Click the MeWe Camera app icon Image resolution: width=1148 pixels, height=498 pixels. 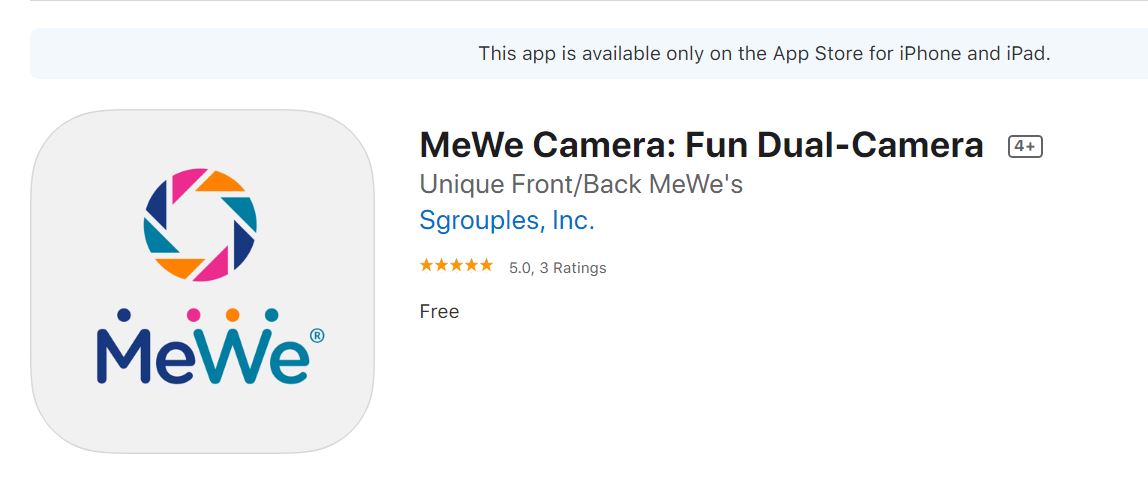point(202,281)
